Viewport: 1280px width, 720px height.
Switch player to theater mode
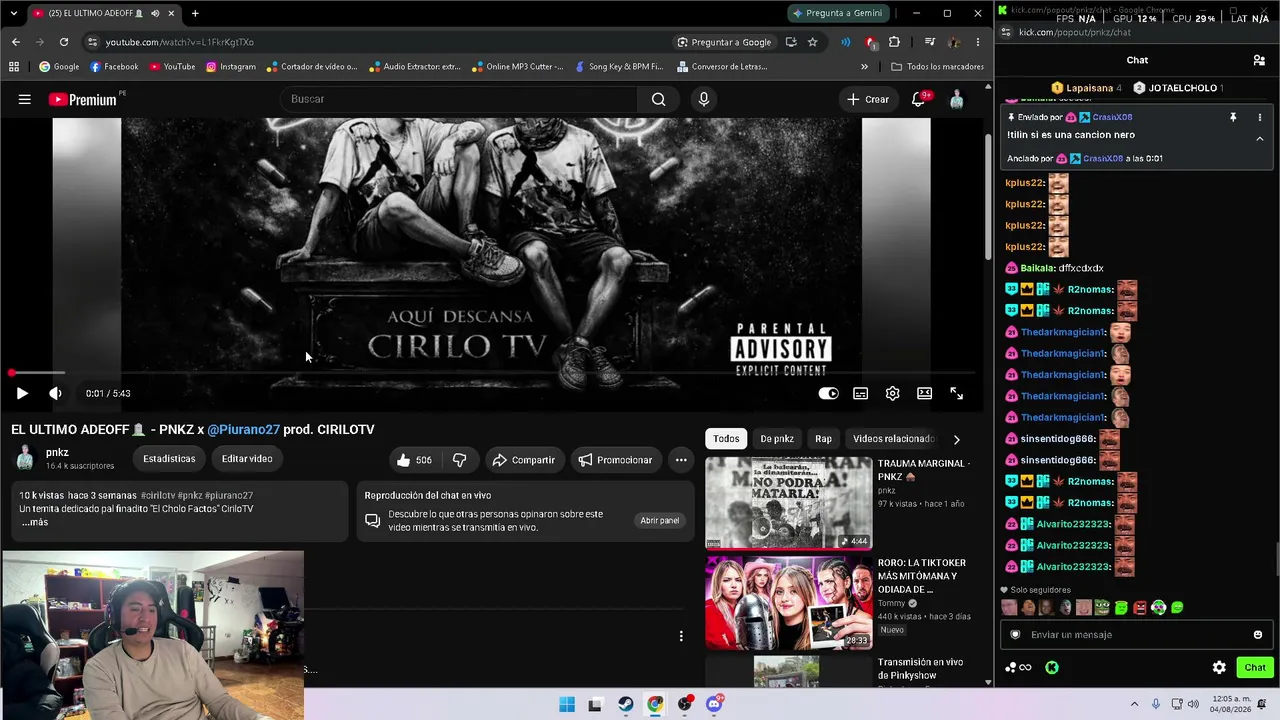click(x=925, y=394)
